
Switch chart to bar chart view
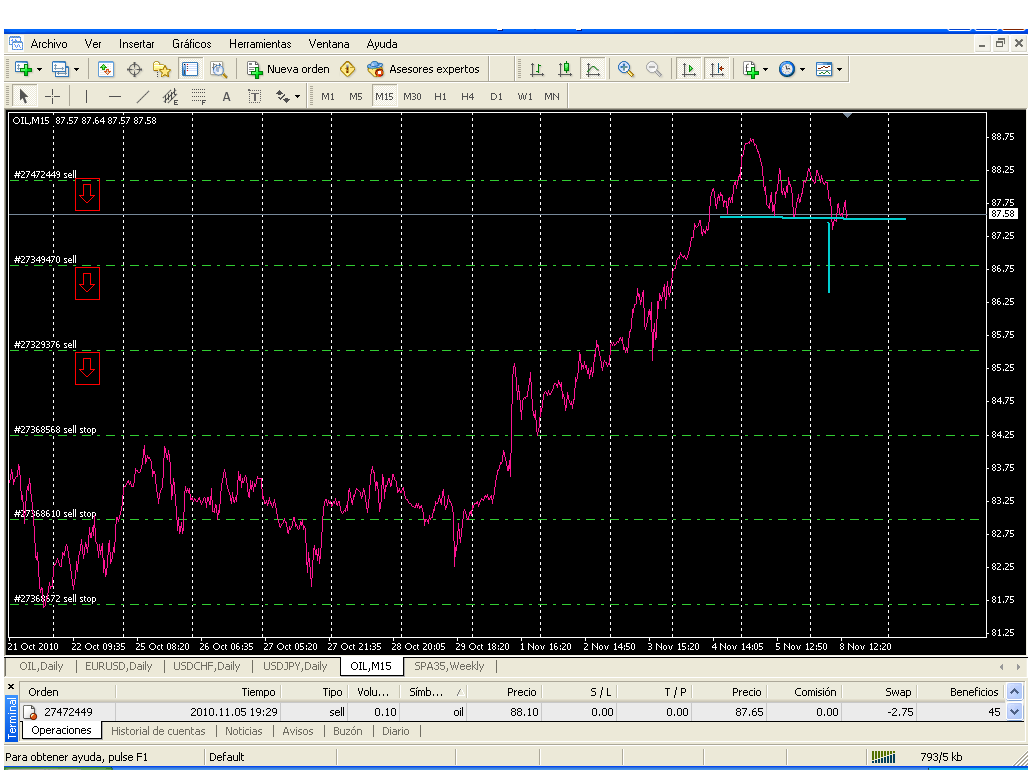(x=537, y=69)
